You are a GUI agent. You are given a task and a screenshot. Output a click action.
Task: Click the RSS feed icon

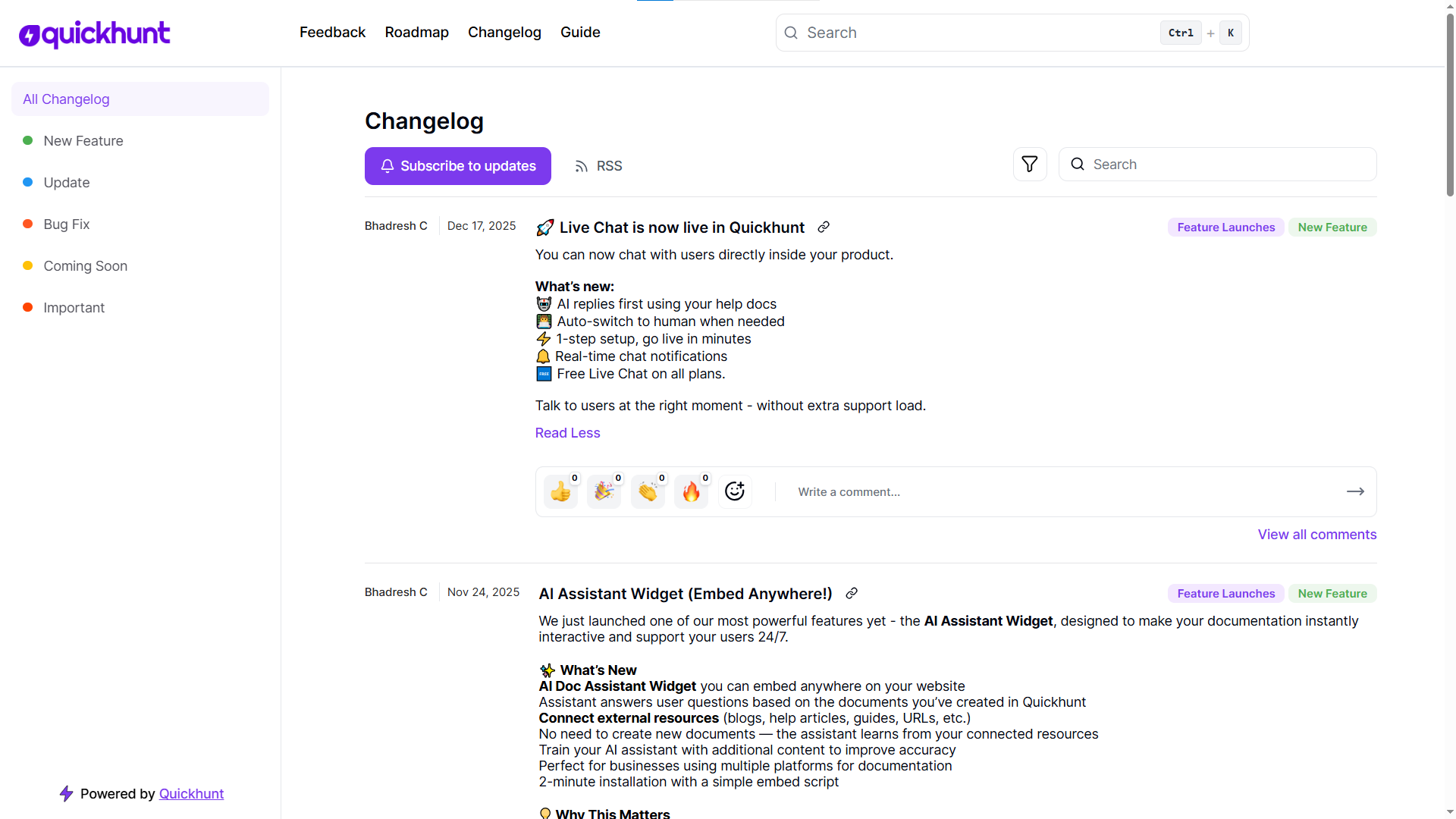coord(582,166)
